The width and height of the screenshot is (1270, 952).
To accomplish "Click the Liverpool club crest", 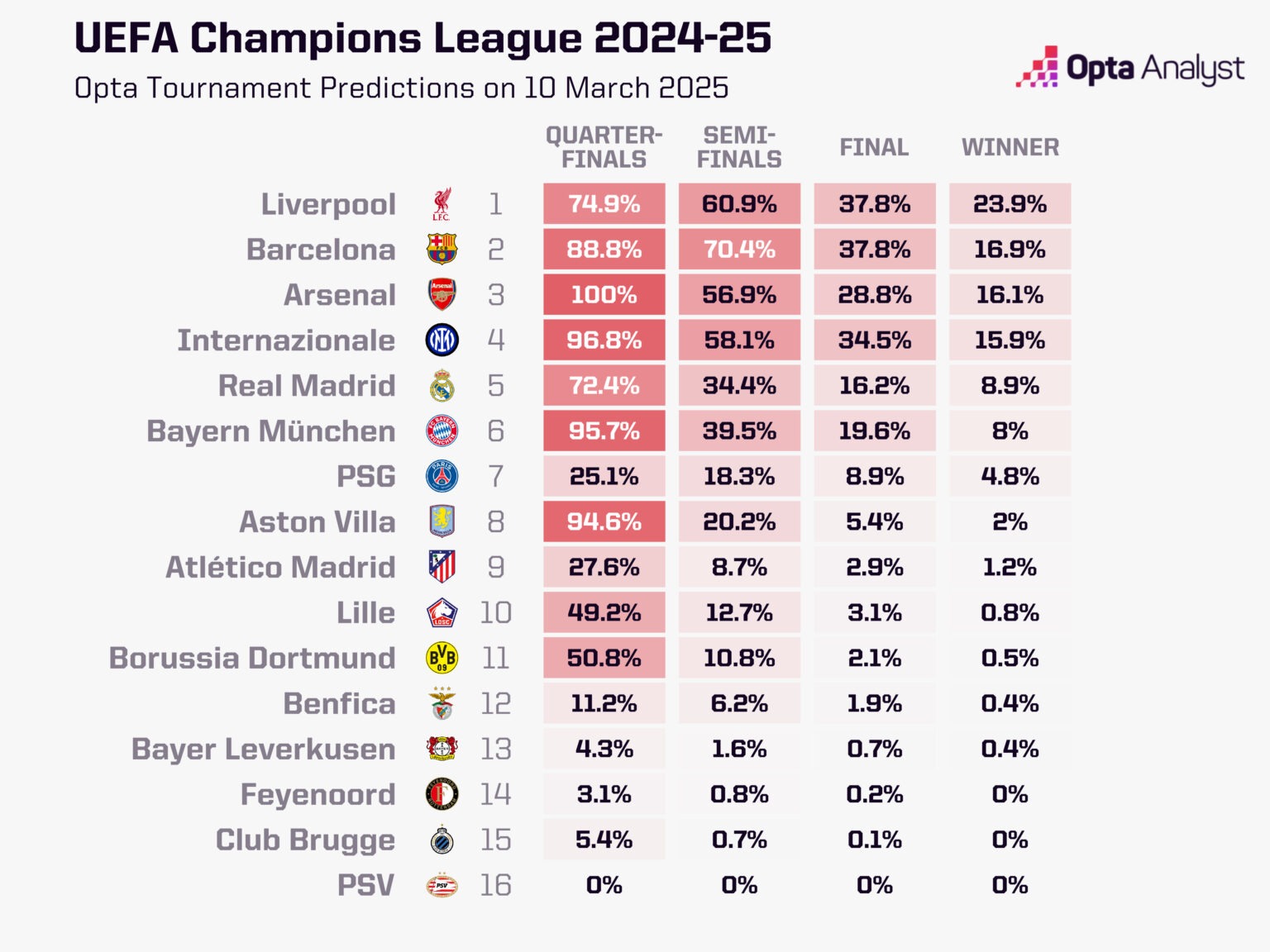I will point(442,204).
